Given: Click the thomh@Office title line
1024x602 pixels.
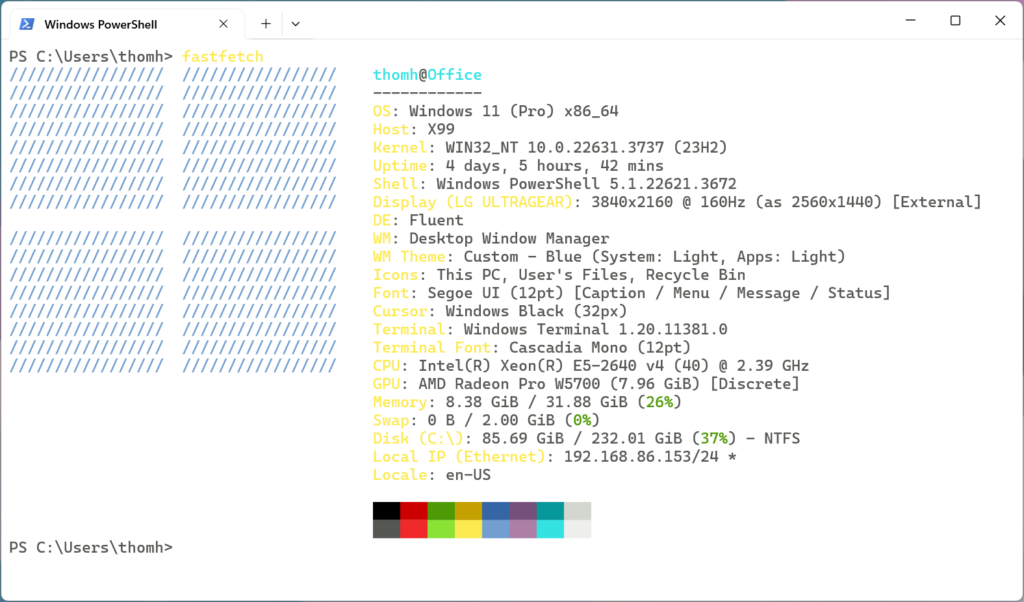Looking at the screenshot, I should (x=427, y=75).
